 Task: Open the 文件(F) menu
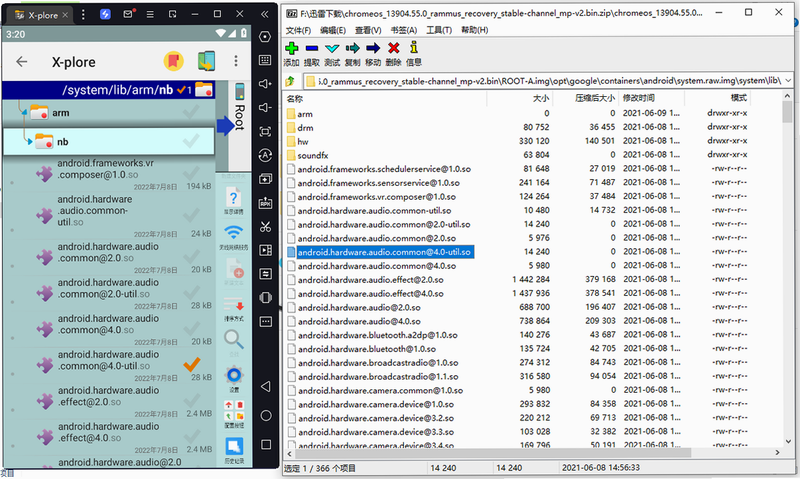298,30
